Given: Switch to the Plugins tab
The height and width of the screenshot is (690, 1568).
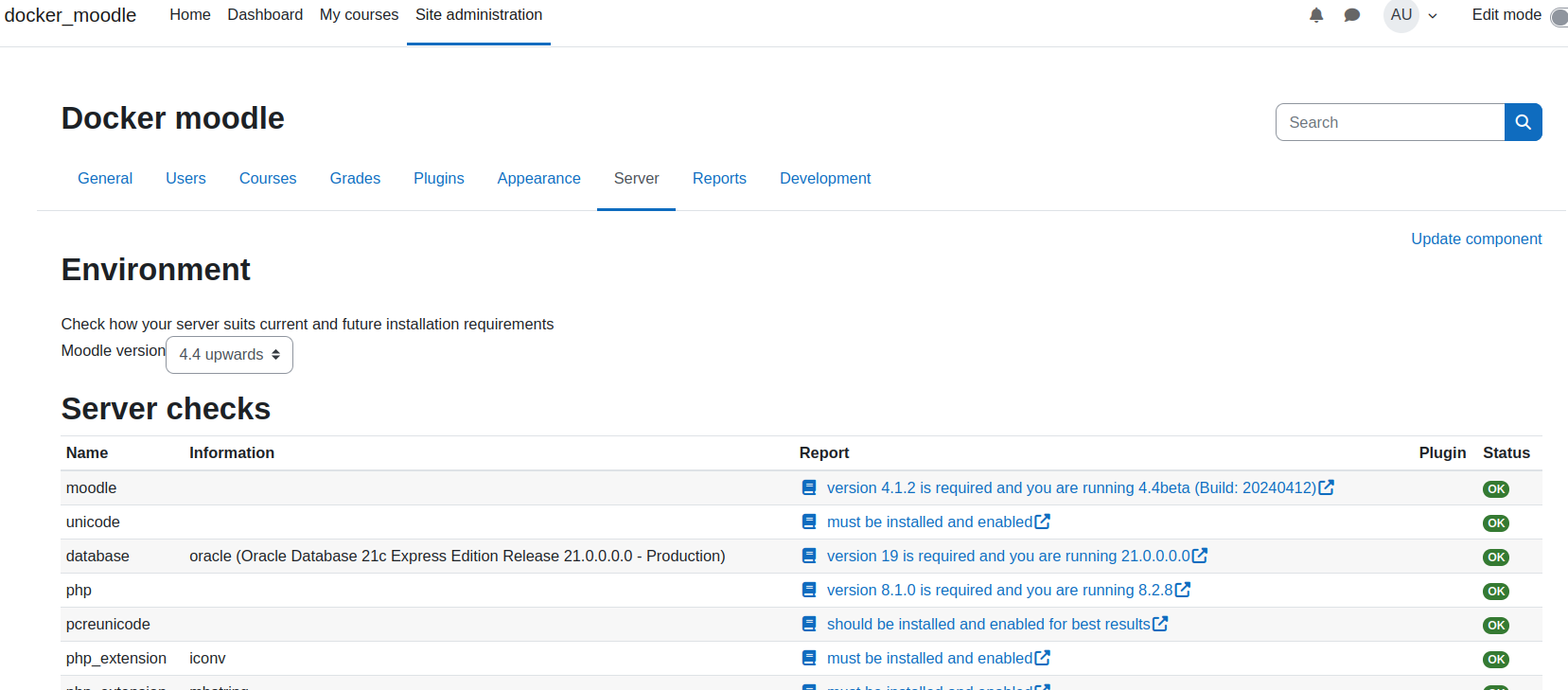Looking at the screenshot, I should click(x=439, y=178).
